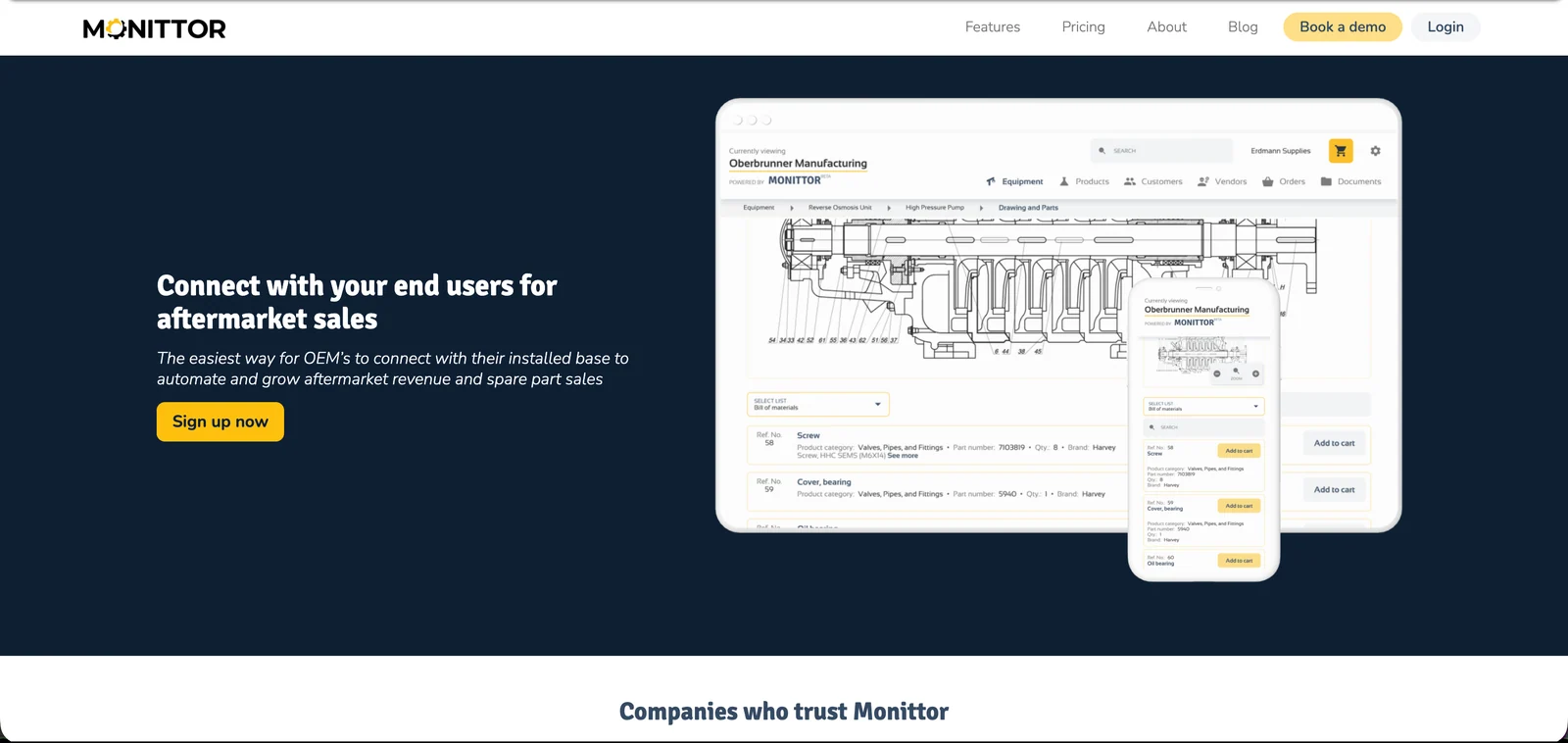Viewport: 1568px width, 743px height.
Task: Click the Login button
Action: pos(1445,27)
